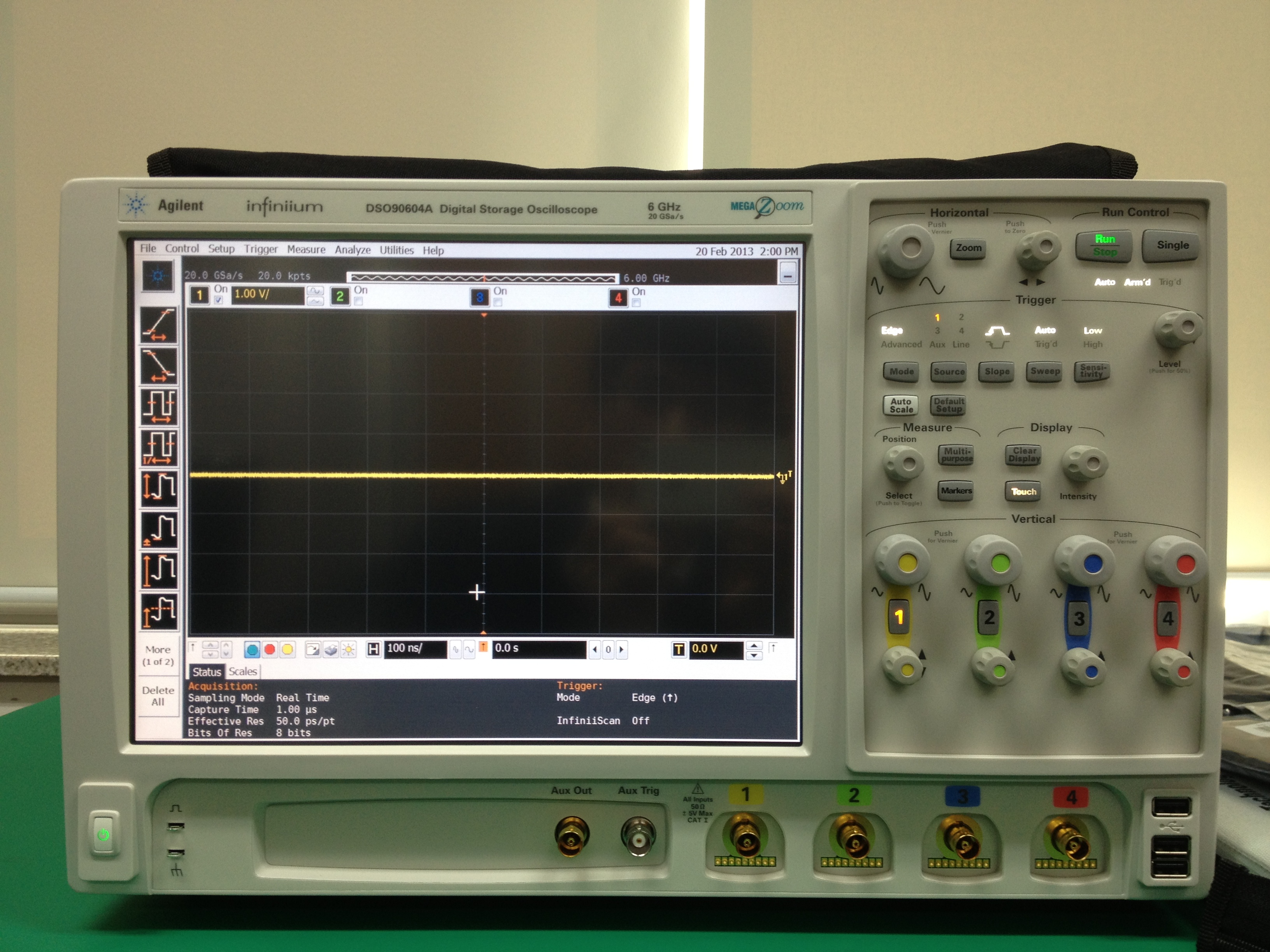Click the compress timebase waveform icon
Viewport: 1270px width, 952px height.
pyautogui.click(x=455, y=649)
